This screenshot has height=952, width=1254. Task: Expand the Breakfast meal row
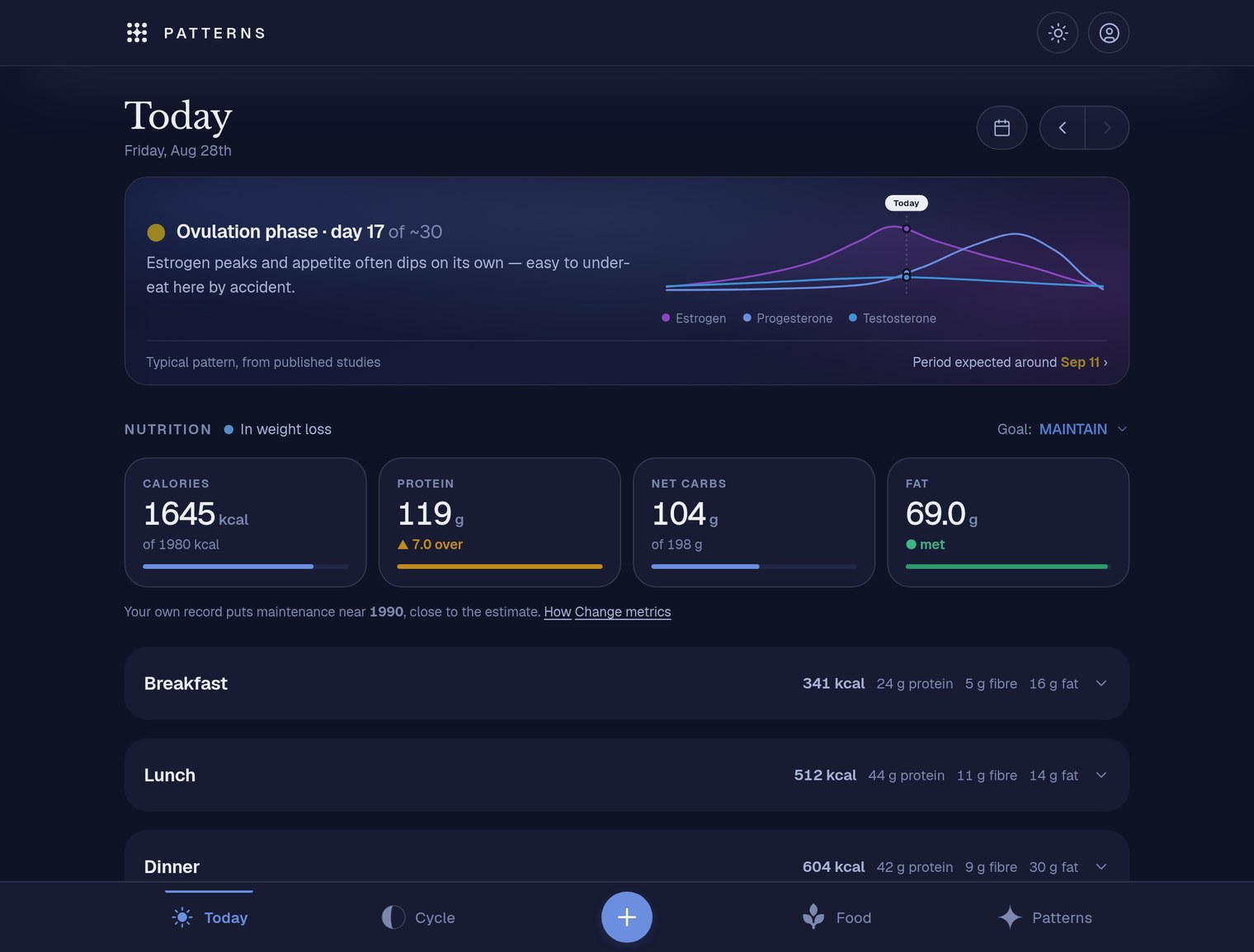click(627, 683)
